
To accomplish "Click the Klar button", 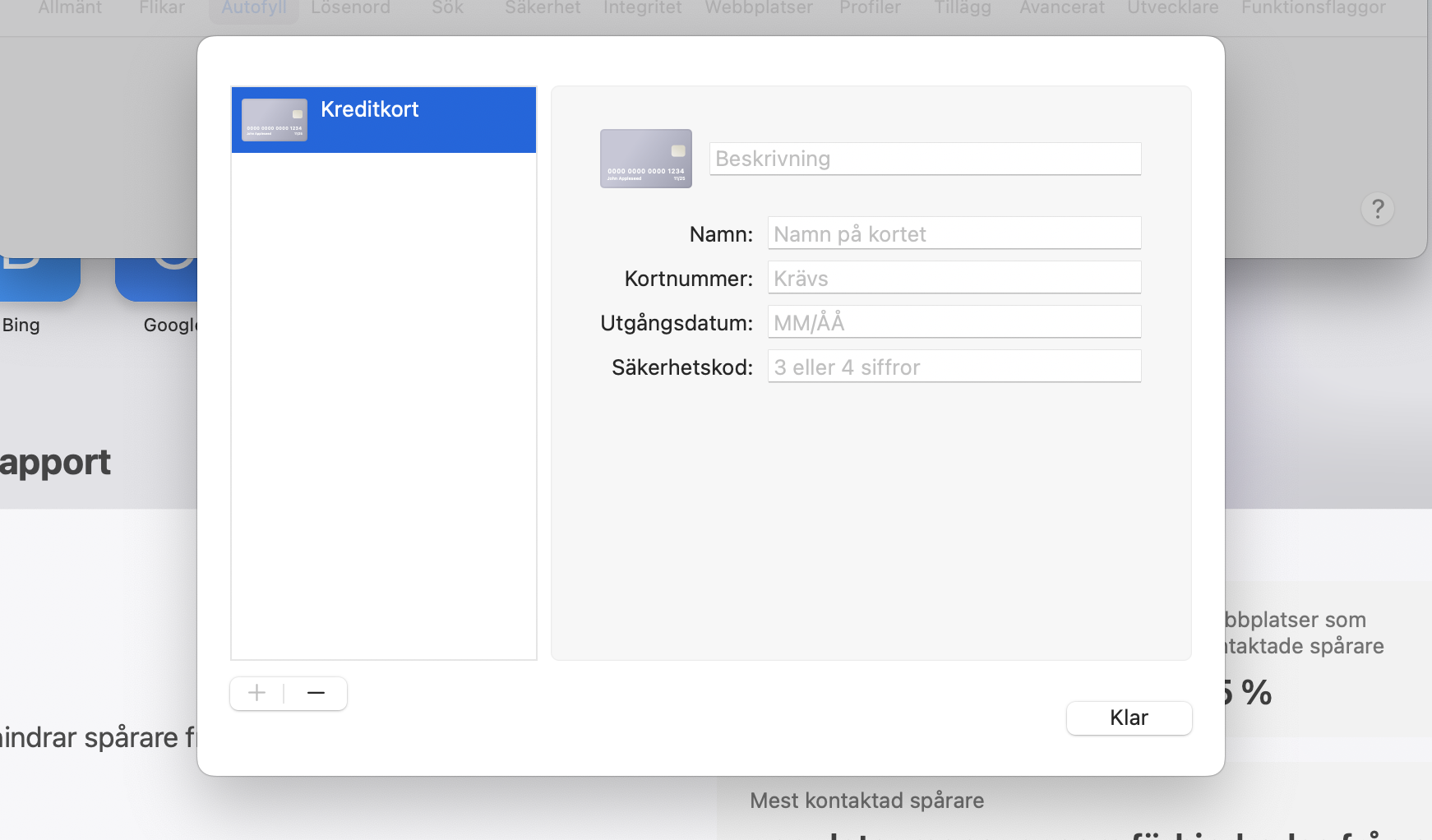I will (1129, 718).
